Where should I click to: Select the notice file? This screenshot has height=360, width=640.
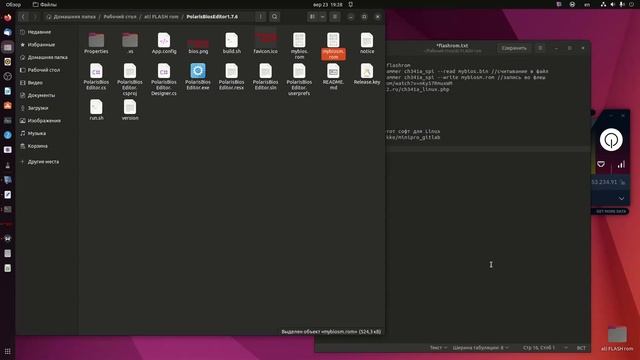[367, 43]
